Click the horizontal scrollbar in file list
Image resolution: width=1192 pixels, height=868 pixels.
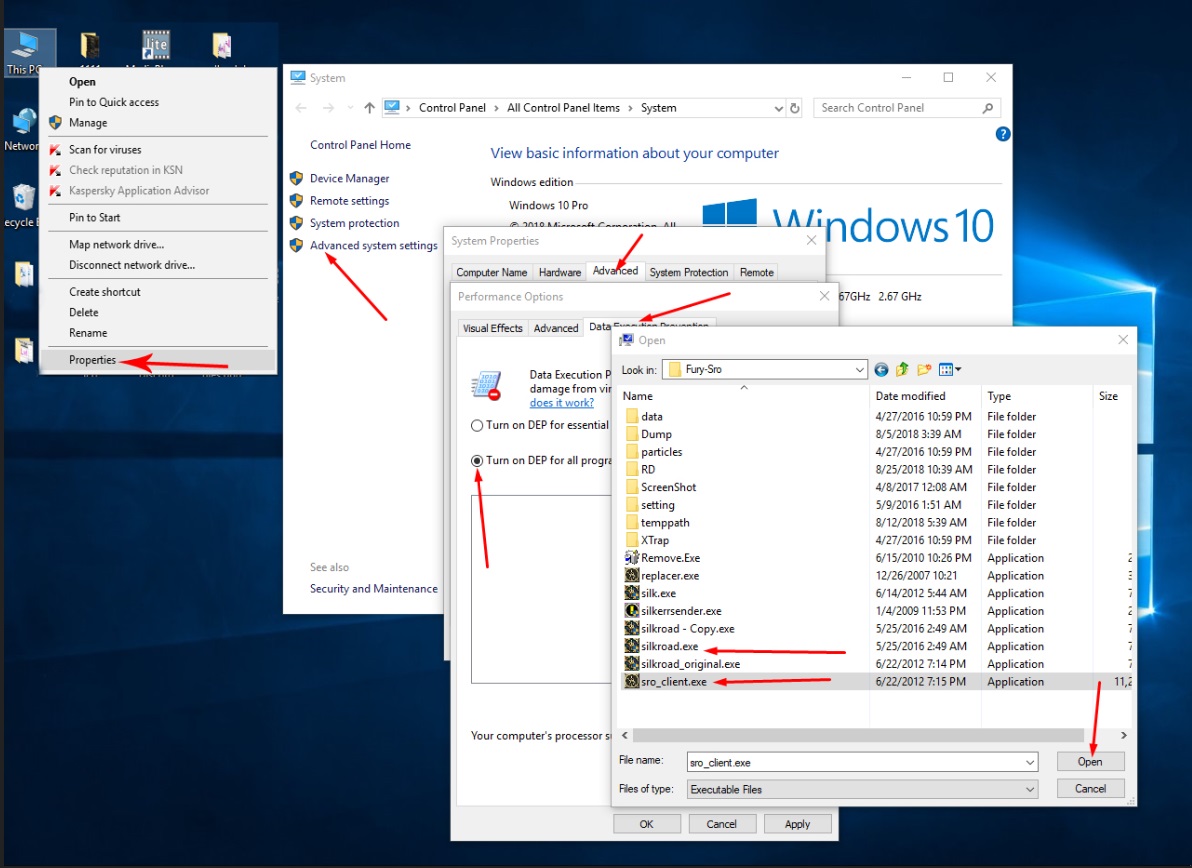[858, 736]
